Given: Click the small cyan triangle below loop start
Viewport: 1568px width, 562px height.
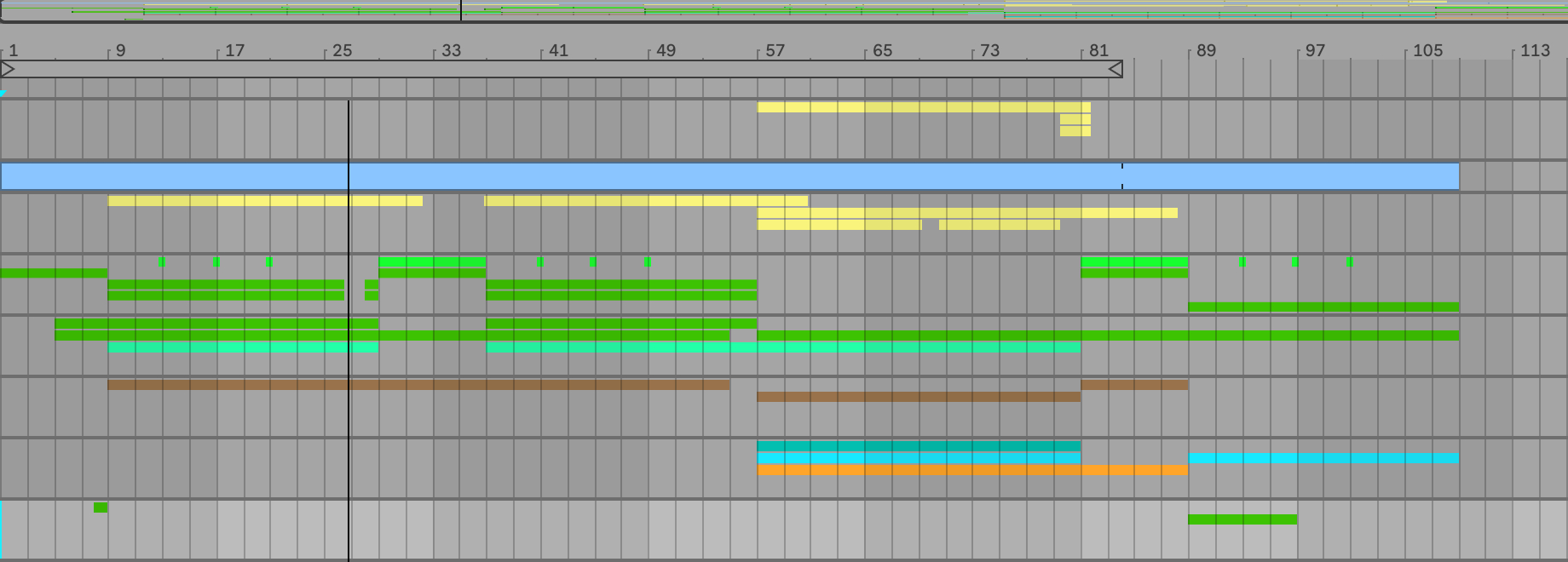Looking at the screenshot, I should click(x=3, y=94).
